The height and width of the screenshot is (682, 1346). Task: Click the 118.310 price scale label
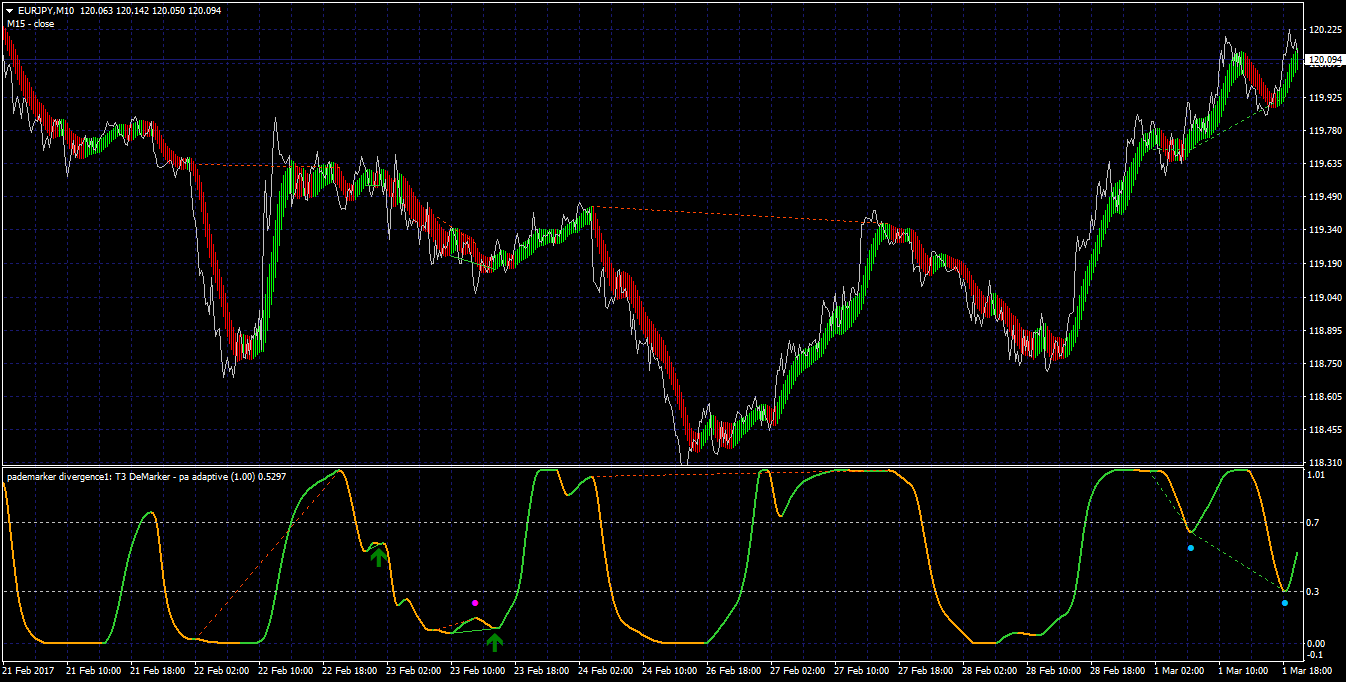point(1325,463)
